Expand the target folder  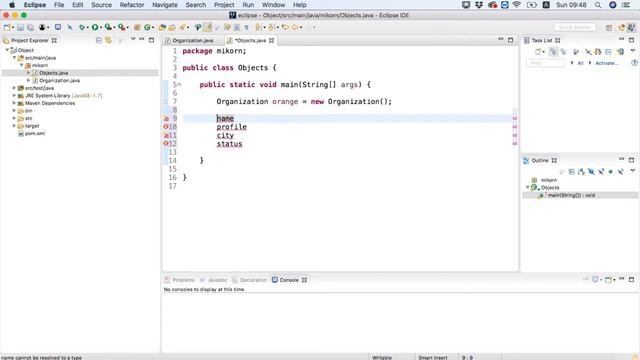click(14, 126)
